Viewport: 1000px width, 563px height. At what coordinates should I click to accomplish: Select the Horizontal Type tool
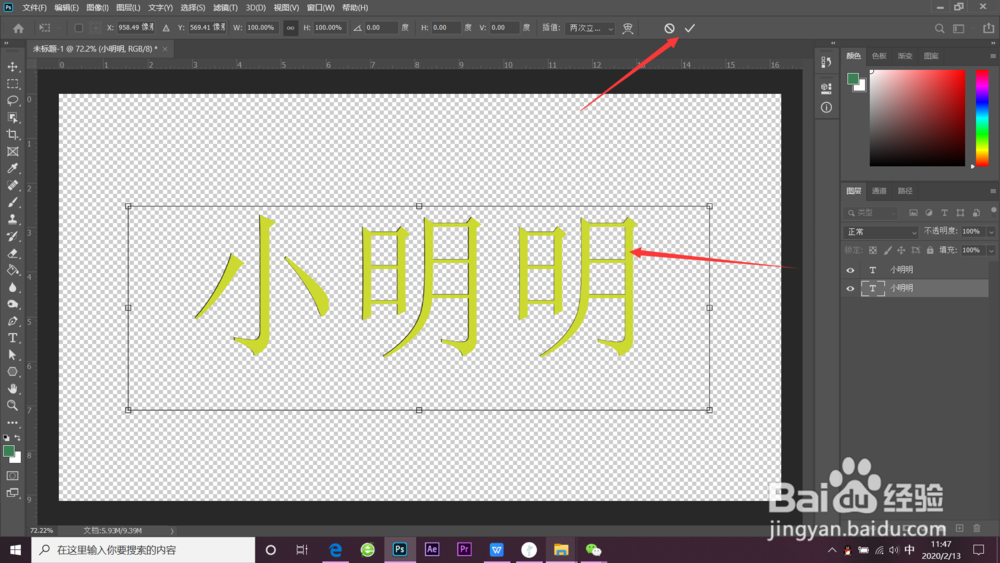[12, 338]
